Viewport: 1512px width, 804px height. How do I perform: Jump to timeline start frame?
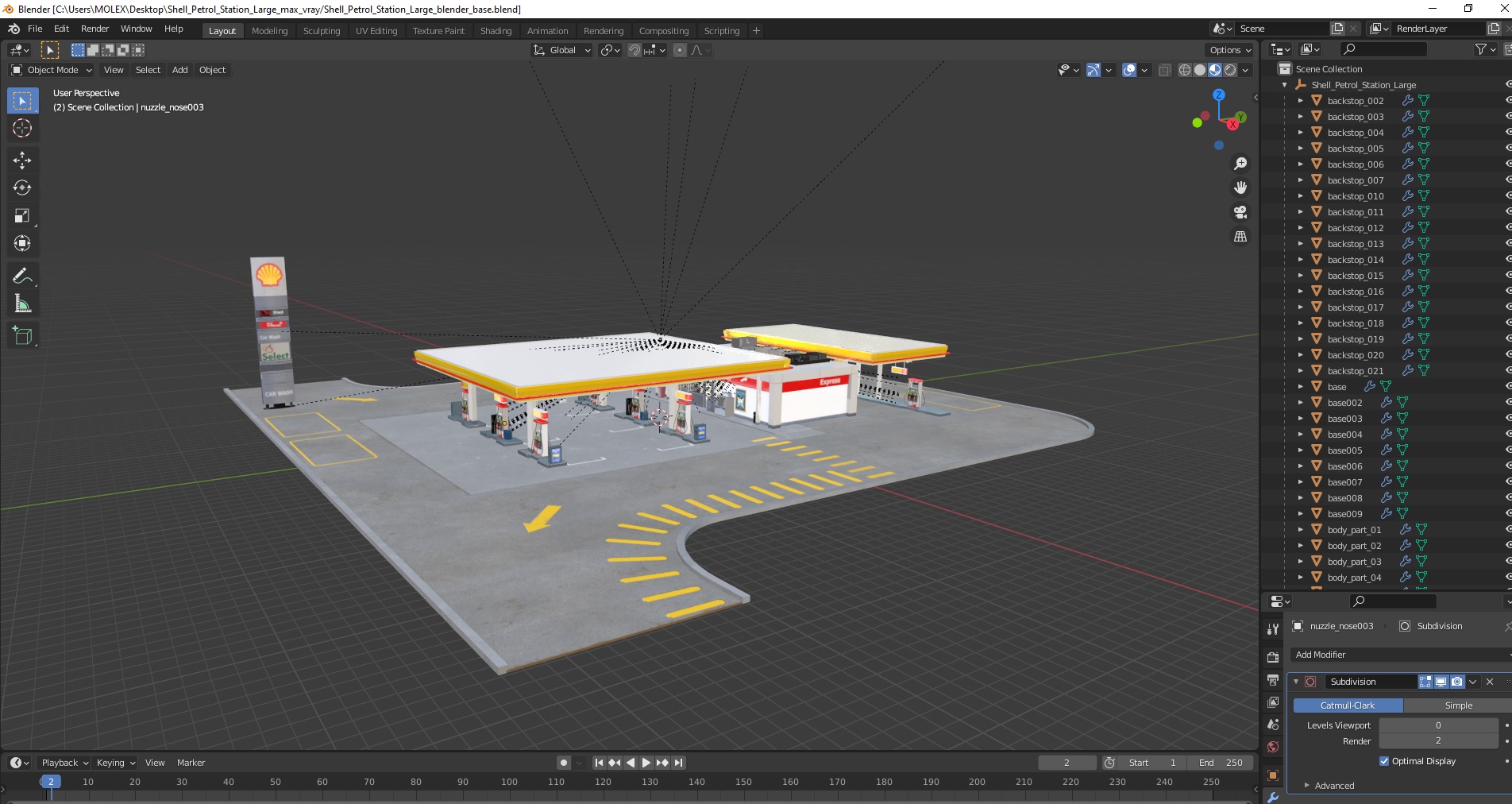600,763
